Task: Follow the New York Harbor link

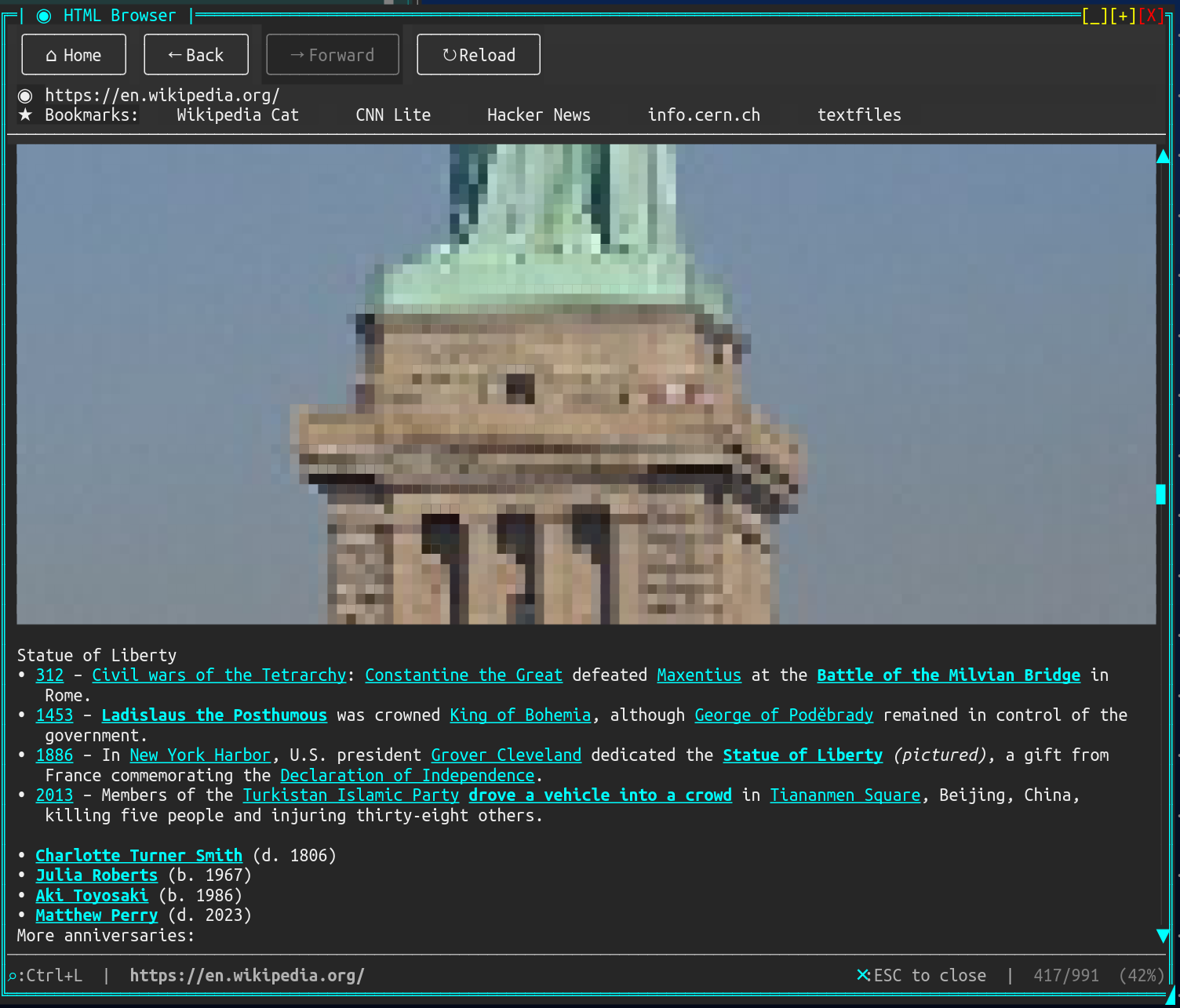Action: pos(200,755)
